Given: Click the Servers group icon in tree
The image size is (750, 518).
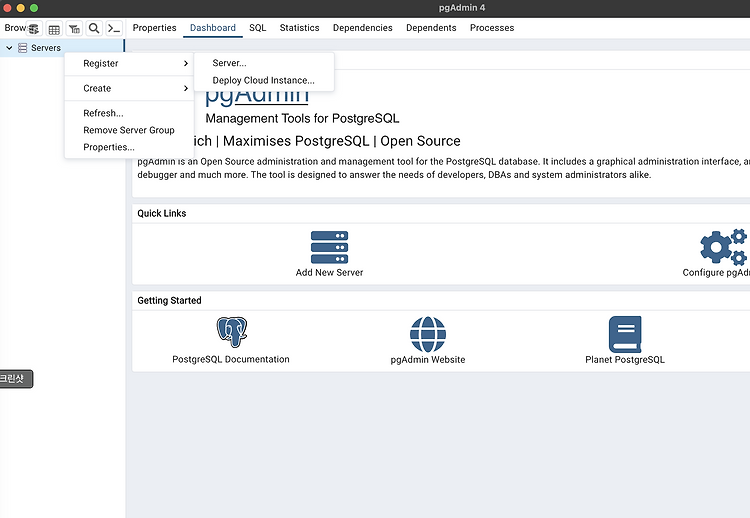Looking at the screenshot, I should 22,48.
